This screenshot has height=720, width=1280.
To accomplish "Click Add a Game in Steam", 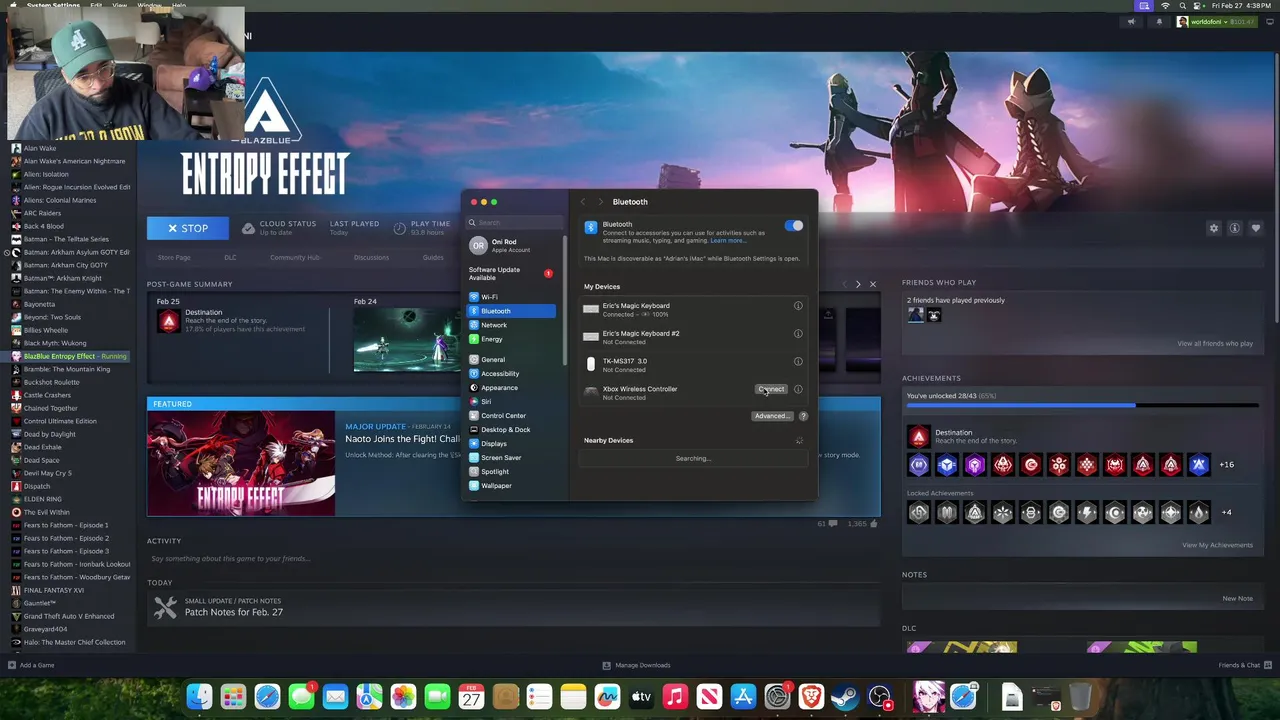I will 31,665.
